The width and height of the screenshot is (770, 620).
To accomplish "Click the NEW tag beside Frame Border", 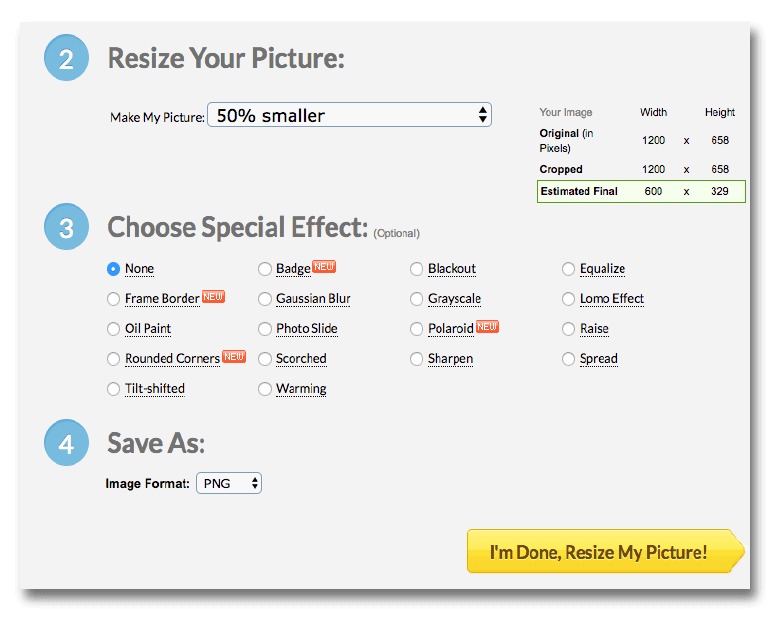I will 213,296.
